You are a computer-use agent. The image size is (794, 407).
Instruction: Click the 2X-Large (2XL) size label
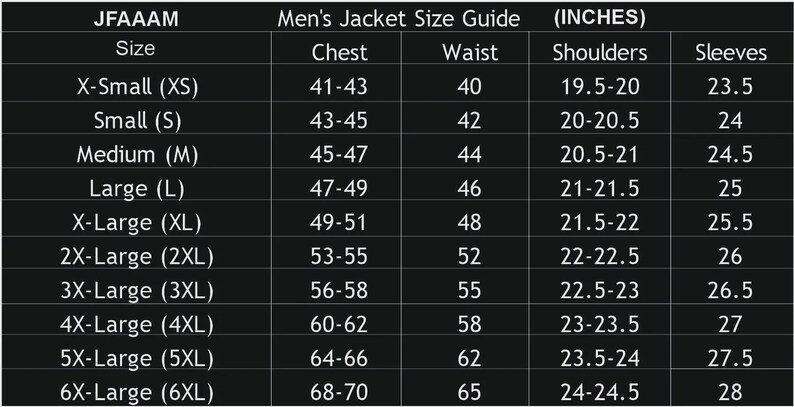click(x=137, y=257)
